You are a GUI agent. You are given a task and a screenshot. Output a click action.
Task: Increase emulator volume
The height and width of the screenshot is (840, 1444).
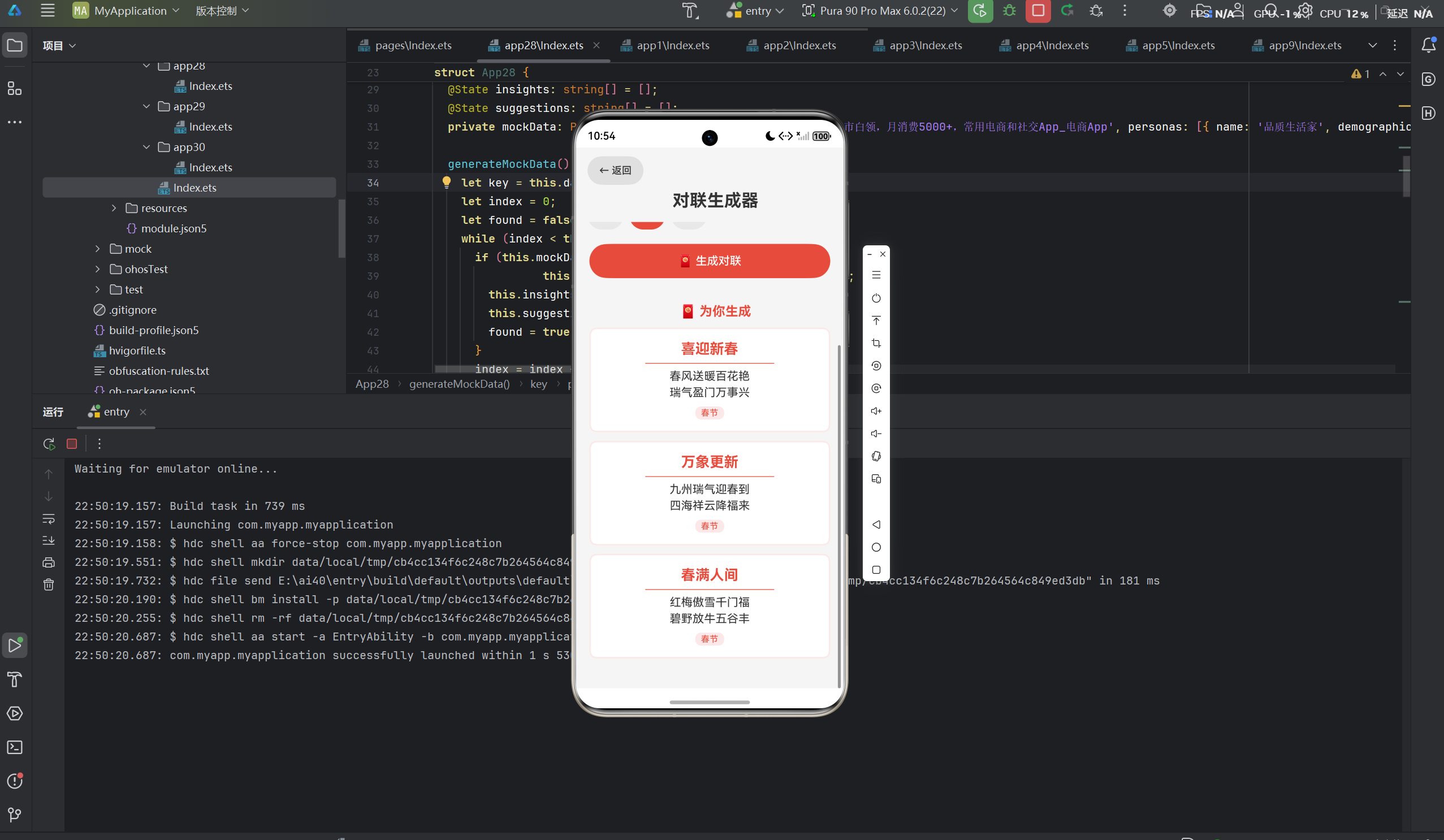click(876, 411)
